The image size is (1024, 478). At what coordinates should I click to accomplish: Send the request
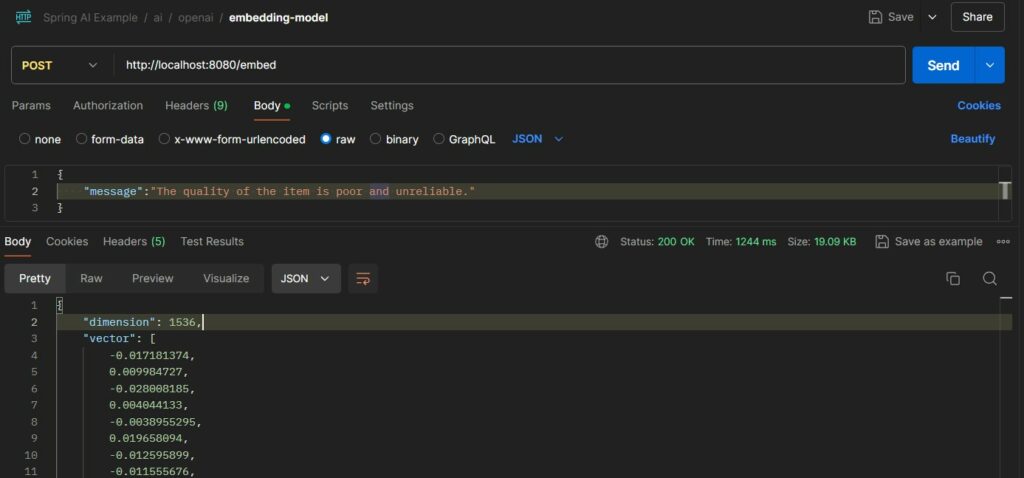[943, 65]
